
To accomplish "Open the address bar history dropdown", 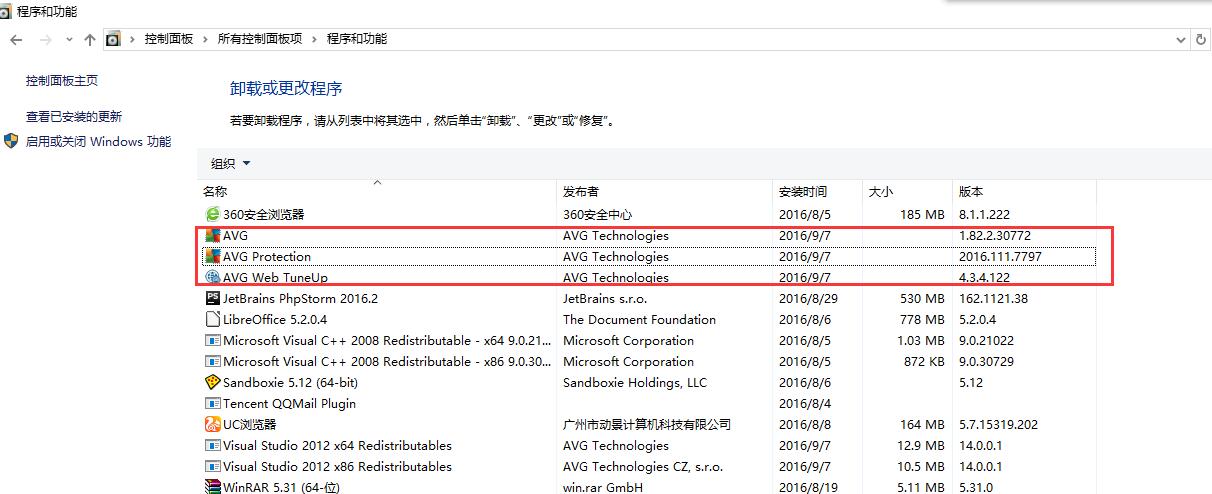I will 1181,39.
